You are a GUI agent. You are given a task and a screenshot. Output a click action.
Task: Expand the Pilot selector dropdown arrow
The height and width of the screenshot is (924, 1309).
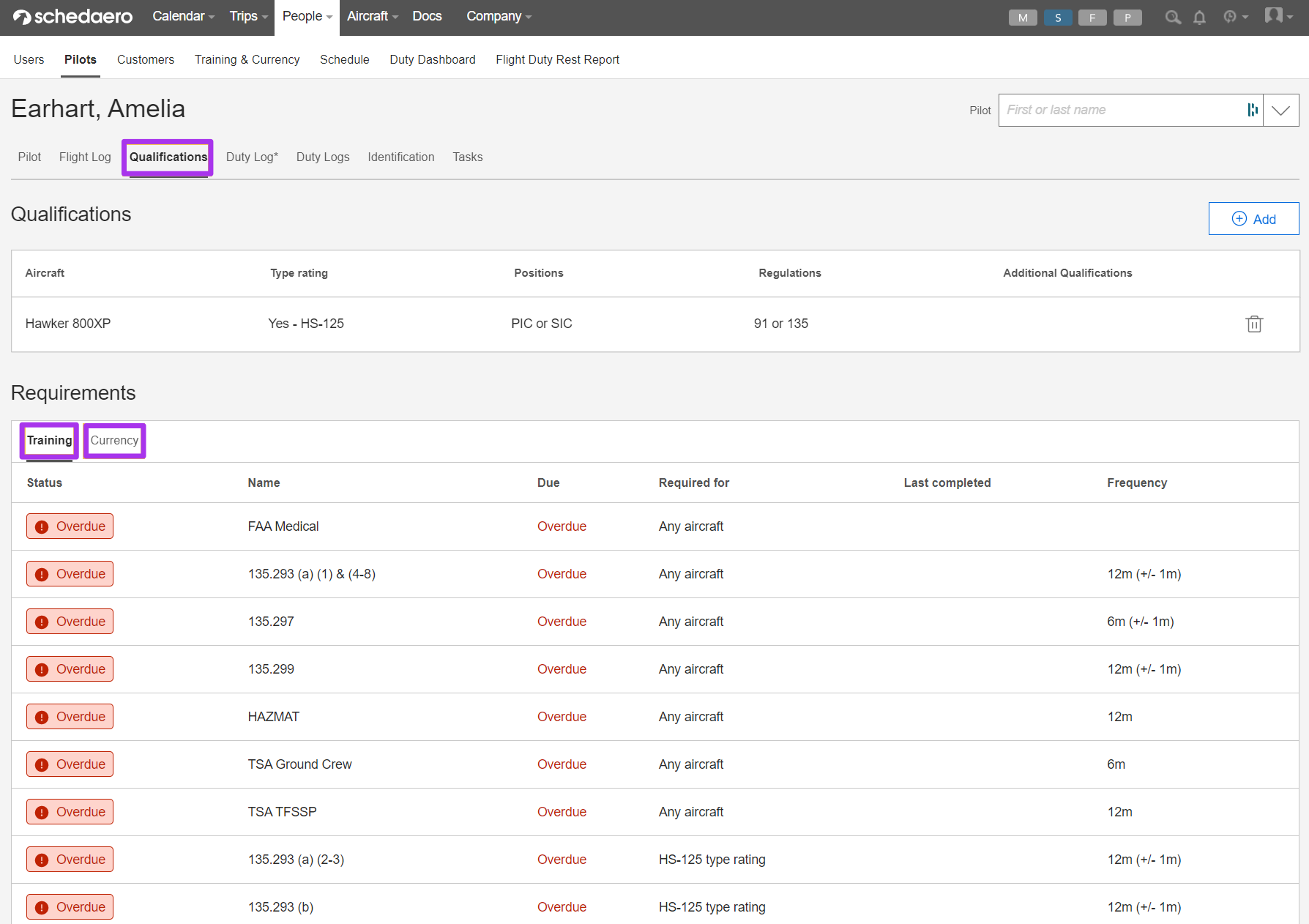tap(1280, 111)
